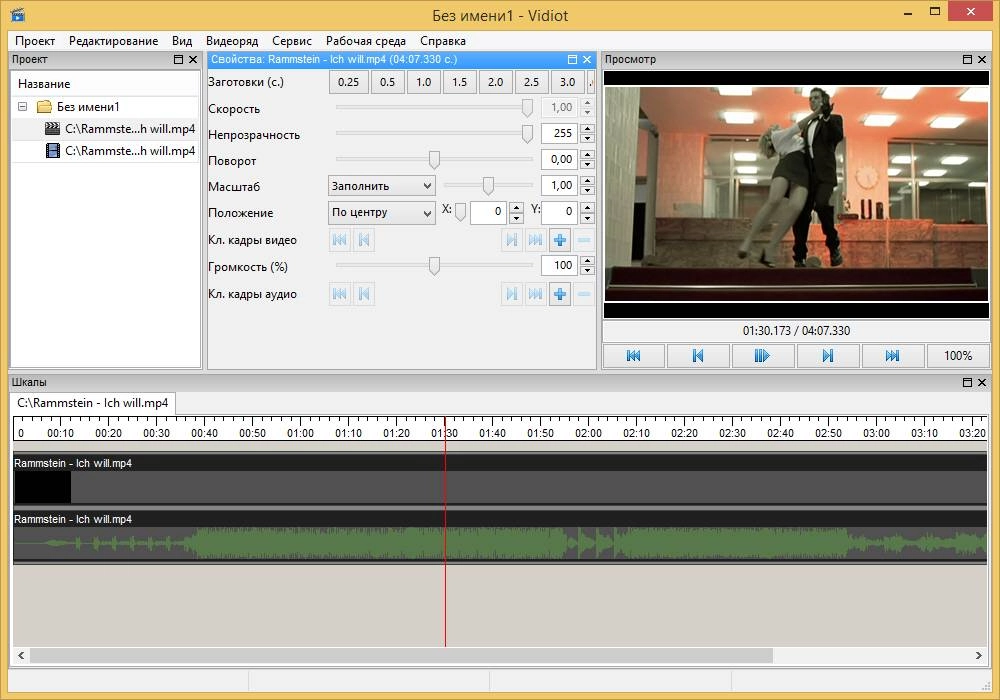This screenshot has width=1000, height=700.
Task: Click the Y position input field
Action: 559,212
